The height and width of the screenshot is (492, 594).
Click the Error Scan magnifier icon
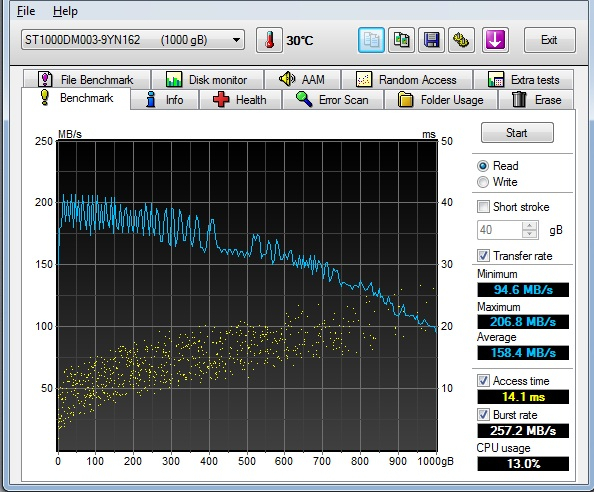(304, 99)
